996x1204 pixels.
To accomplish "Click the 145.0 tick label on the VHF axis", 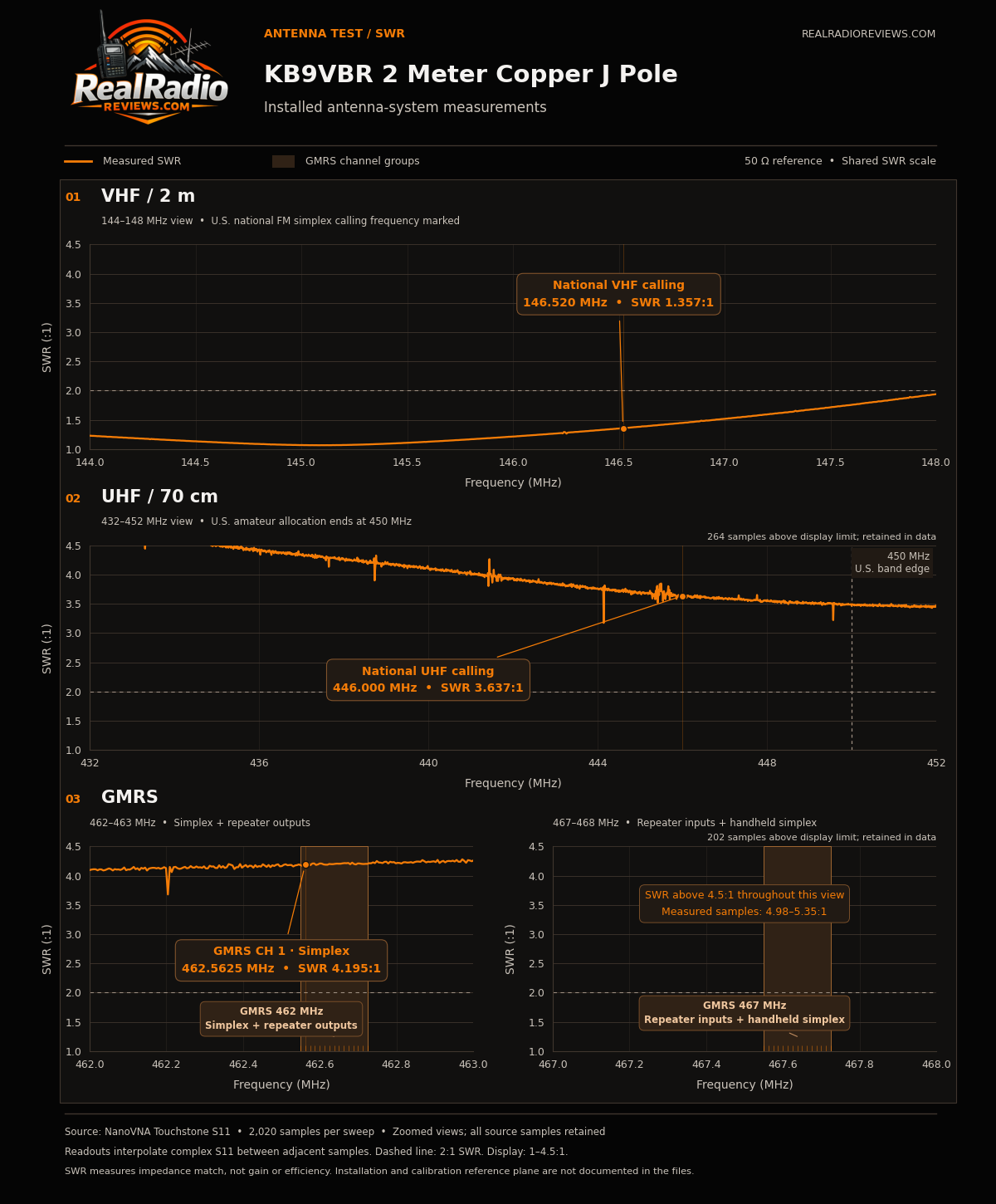I will click(x=301, y=463).
